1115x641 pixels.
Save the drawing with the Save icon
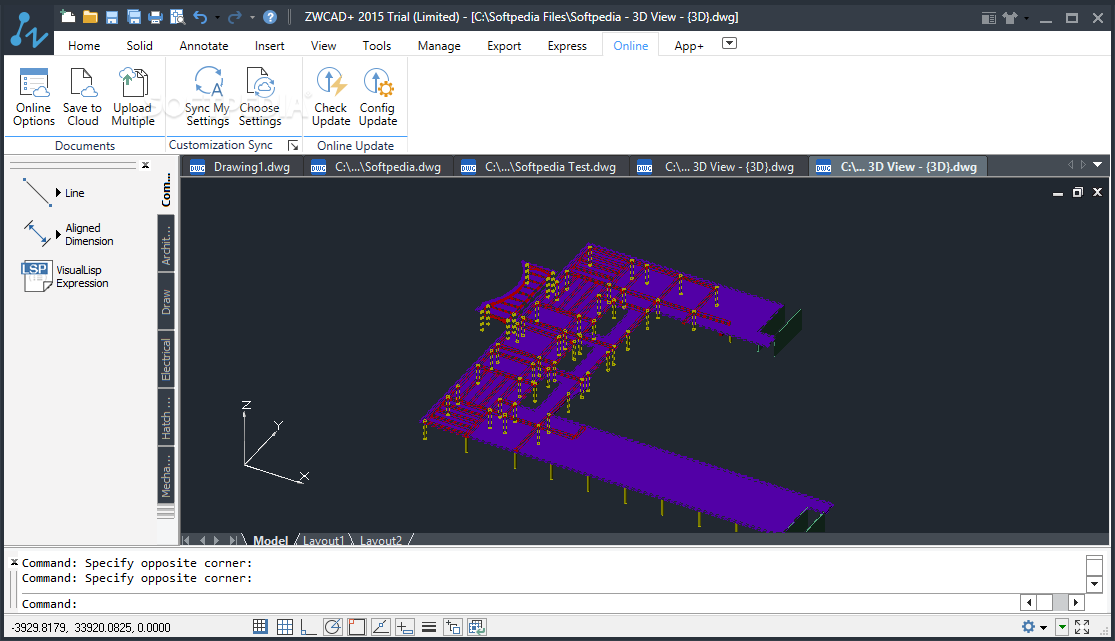tap(112, 17)
